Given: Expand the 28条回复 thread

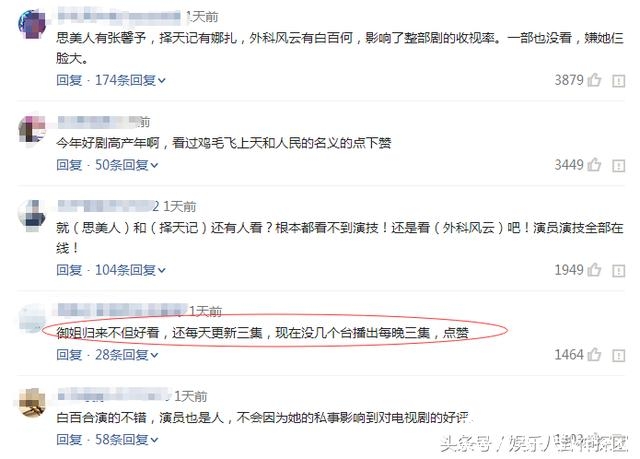Looking at the screenshot, I should pyautogui.click(x=127, y=355).
